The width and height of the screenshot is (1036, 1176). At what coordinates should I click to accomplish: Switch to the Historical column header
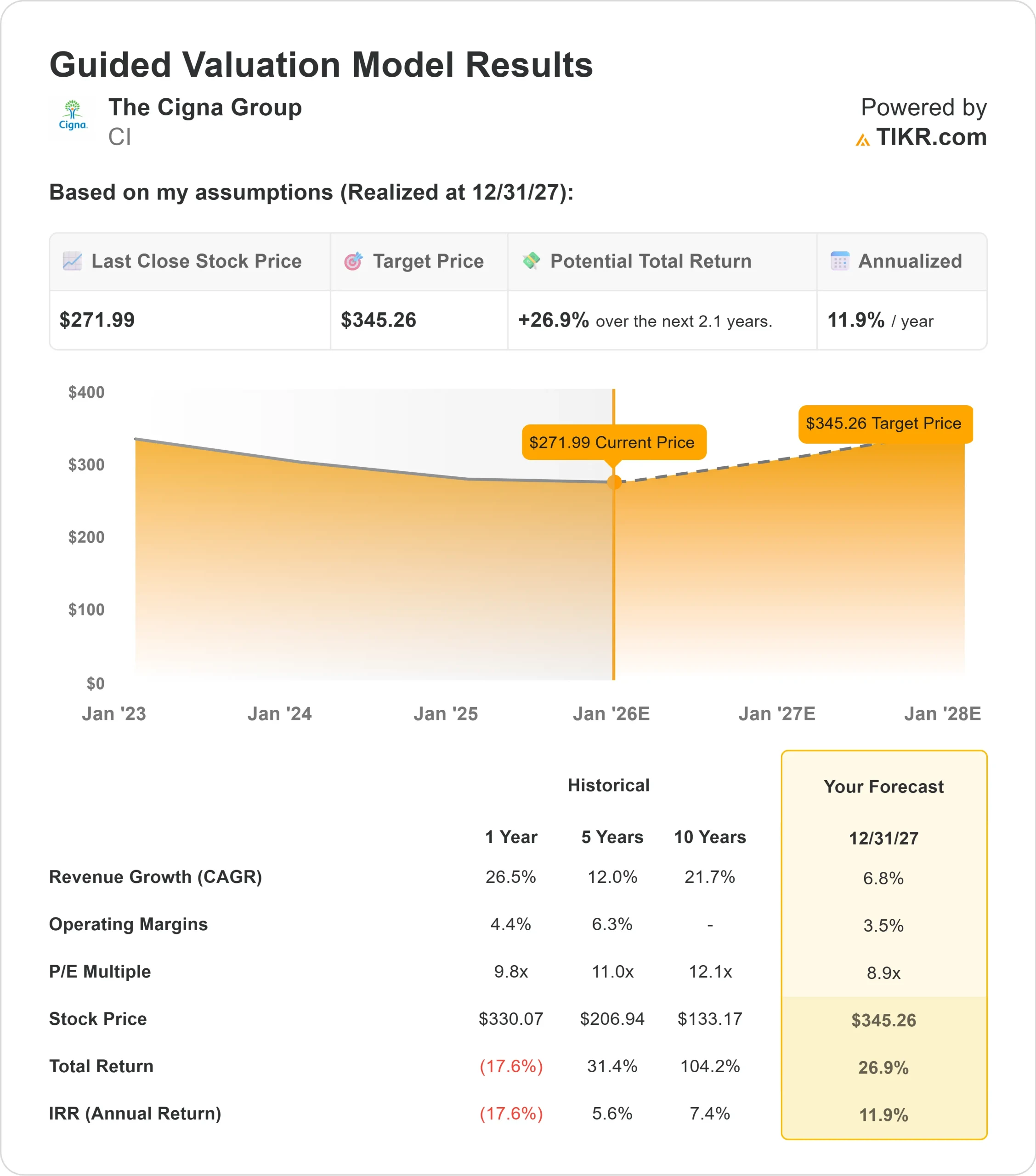[x=608, y=785]
